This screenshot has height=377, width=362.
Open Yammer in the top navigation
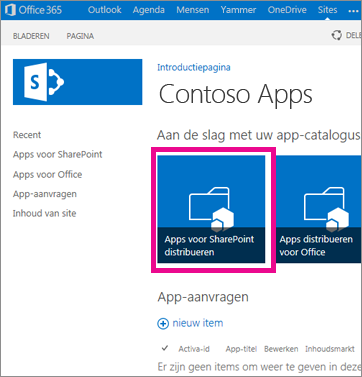tap(238, 10)
